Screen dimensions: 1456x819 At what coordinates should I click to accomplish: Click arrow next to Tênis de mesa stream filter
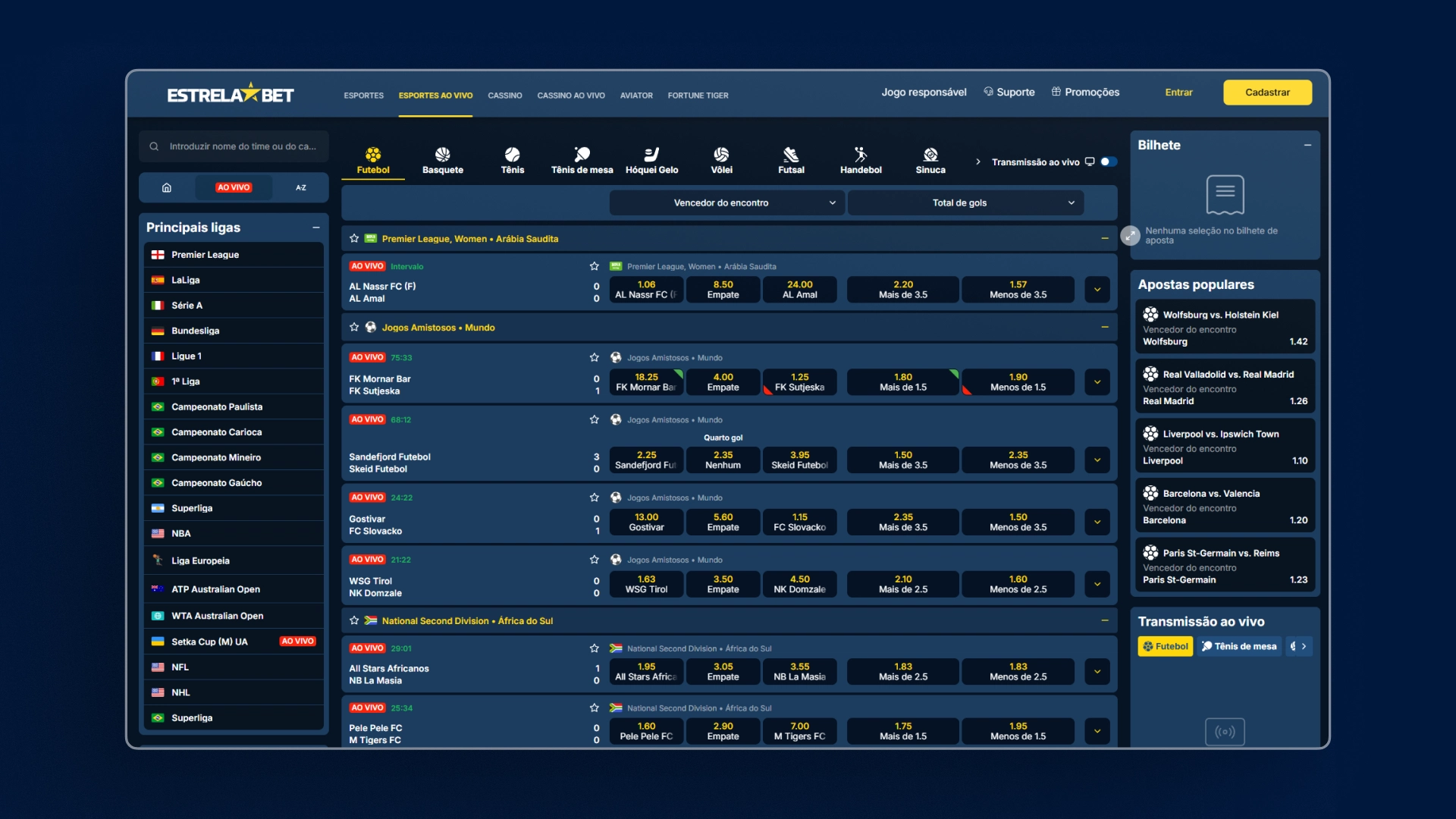pyautogui.click(x=1304, y=646)
